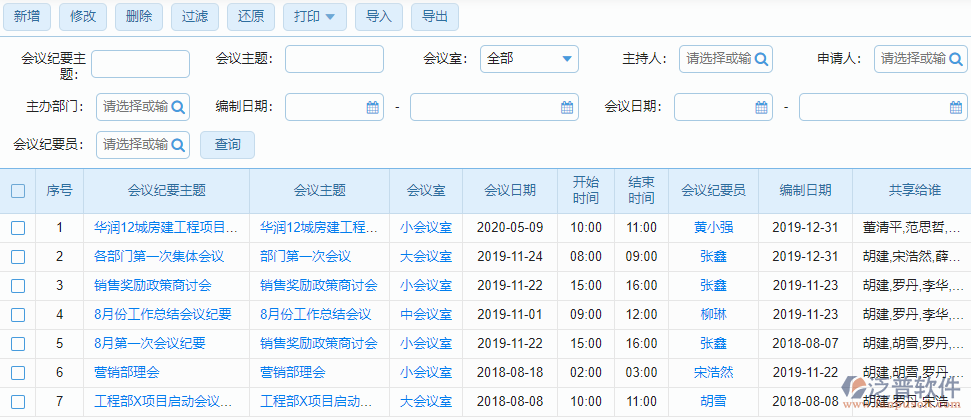Open the 8月第一次会议纪要 link
This screenshot has height=420, width=971.
tap(150, 344)
